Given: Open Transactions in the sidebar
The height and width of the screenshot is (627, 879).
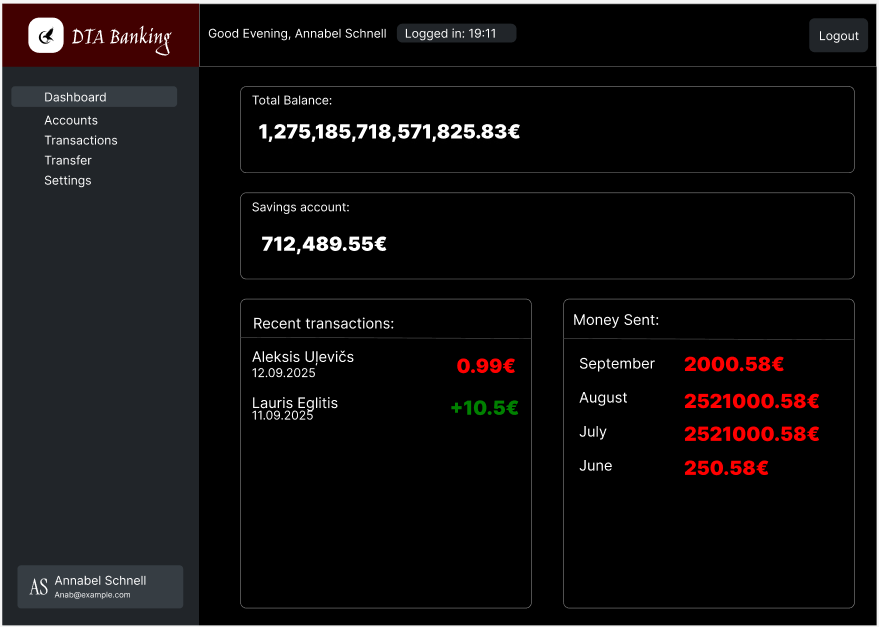Looking at the screenshot, I should click(x=81, y=140).
